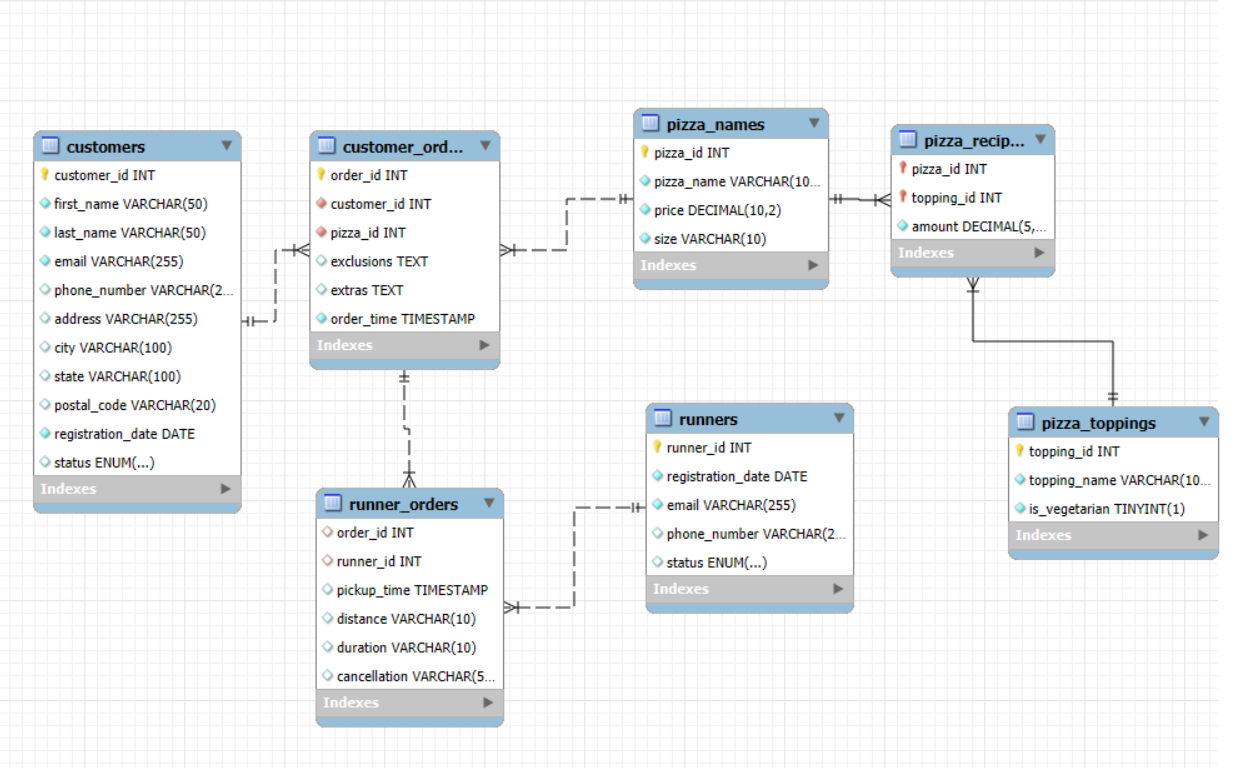Viewport: 1233px width, 768px height.
Task: Expand Indexes section of customers table
Action: (225, 489)
